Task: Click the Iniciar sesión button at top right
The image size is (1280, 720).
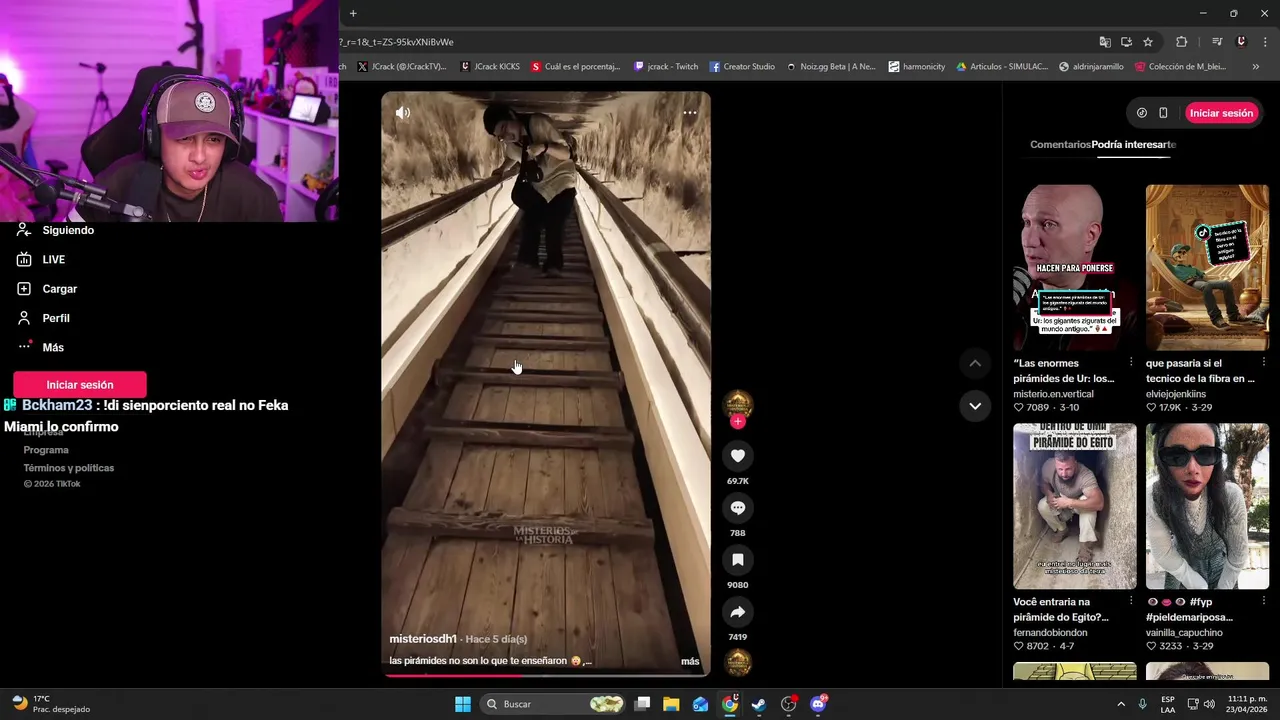Action: pos(1221,113)
